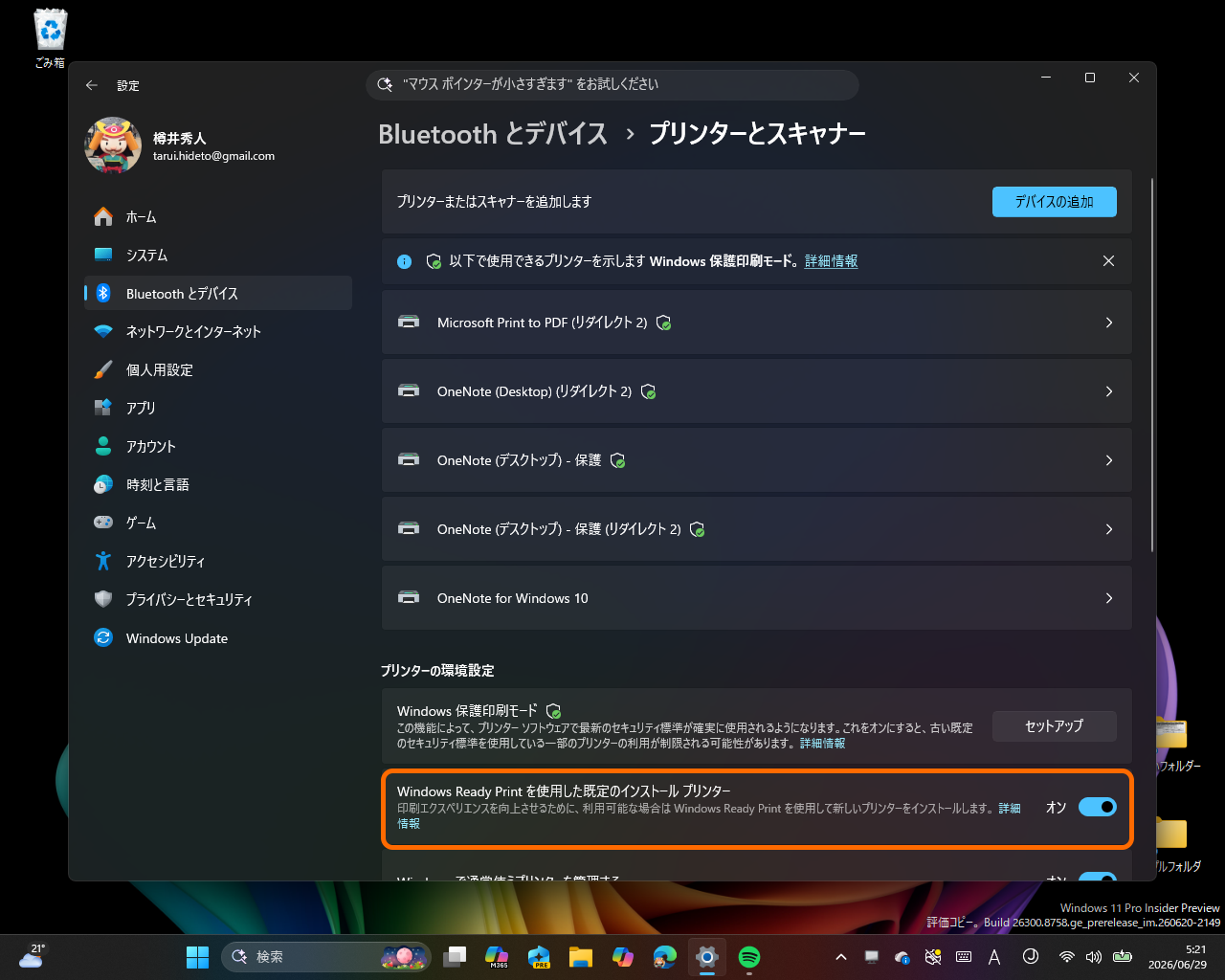Image resolution: width=1225 pixels, height=980 pixels.
Task: Click the Wi-Fi network tray icon
Action: [x=1066, y=957]
